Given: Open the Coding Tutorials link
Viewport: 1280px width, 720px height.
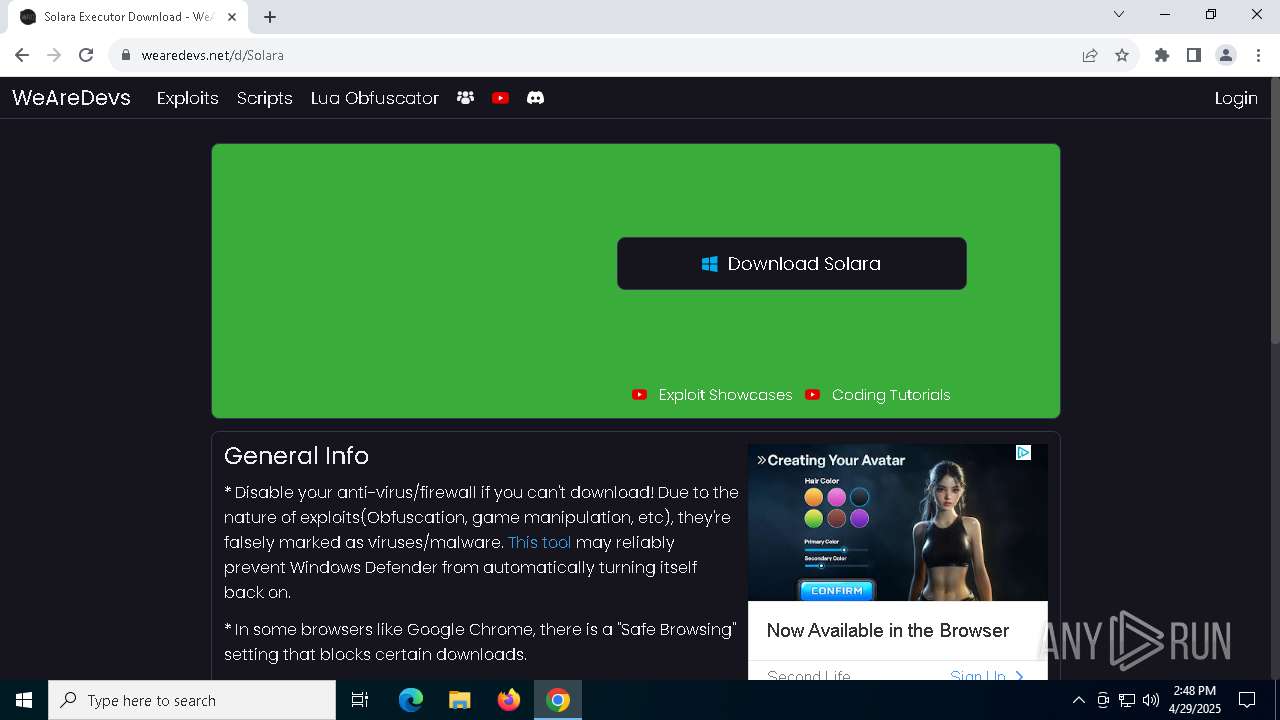Looking at the screenshot, I should [891, 395].
